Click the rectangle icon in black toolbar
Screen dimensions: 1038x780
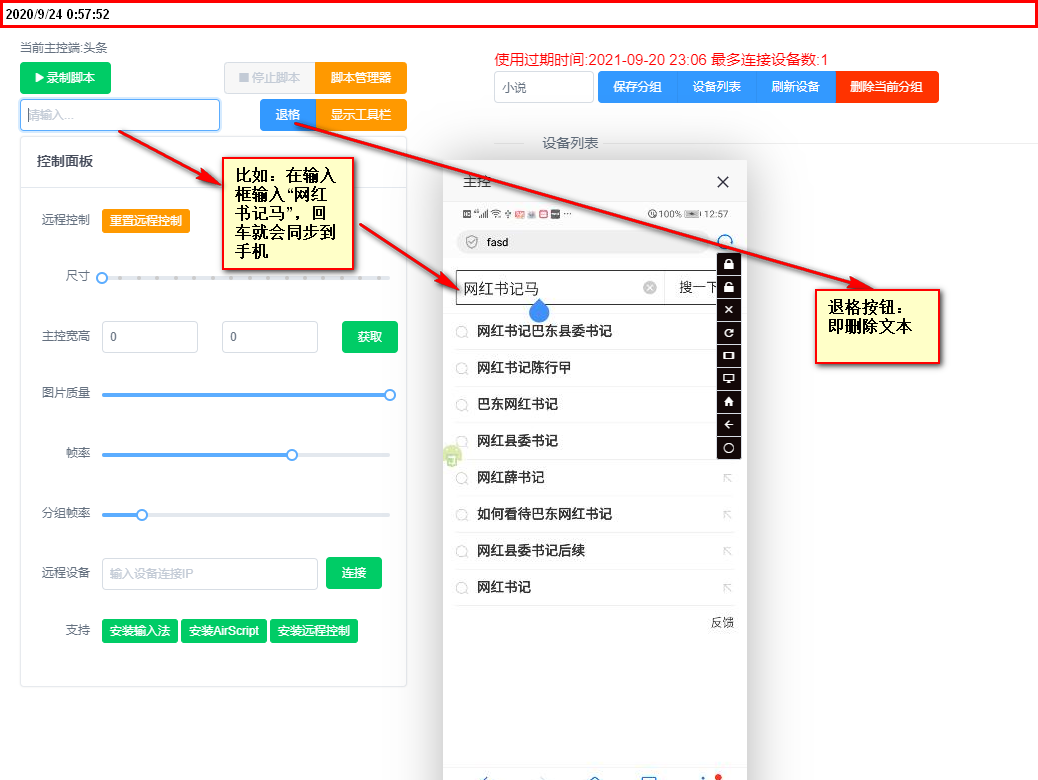(728, 356)
